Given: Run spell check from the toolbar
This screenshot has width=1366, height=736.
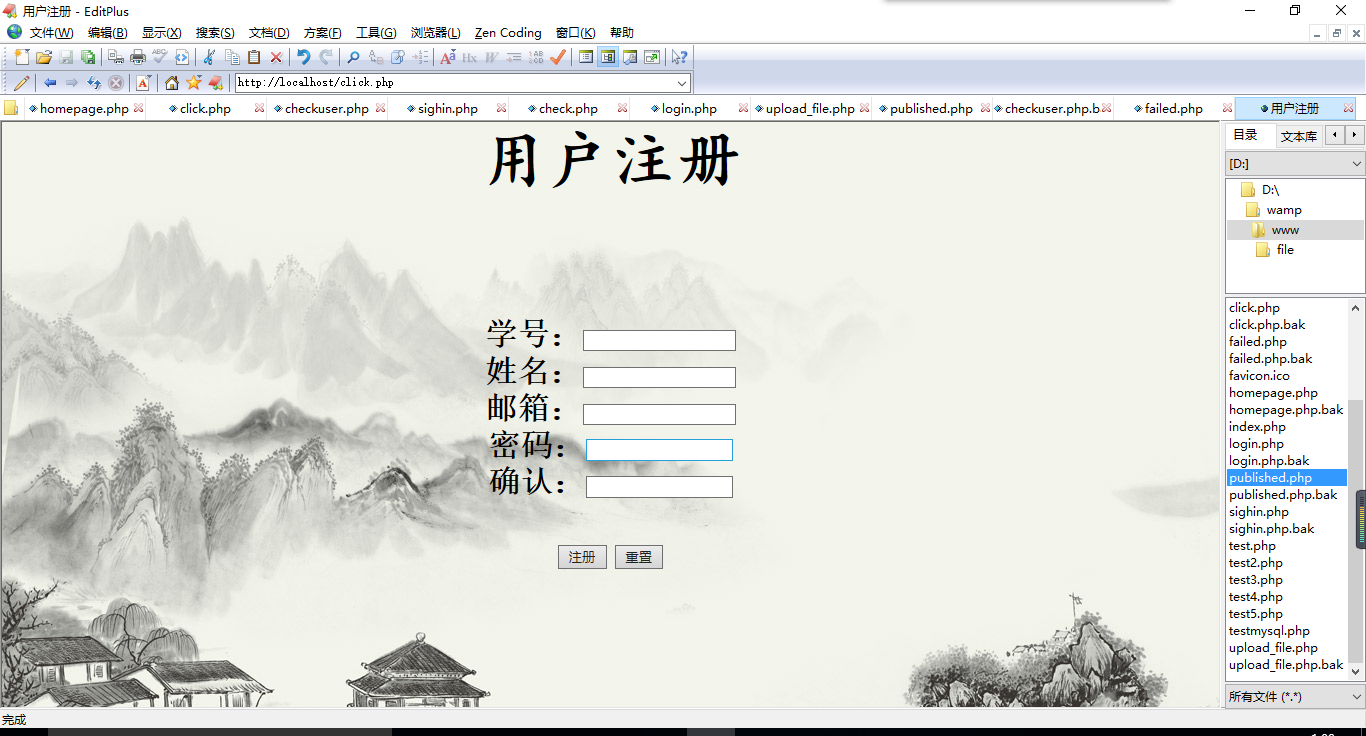Looking at the screenshot, I should (x=160, y=57).
